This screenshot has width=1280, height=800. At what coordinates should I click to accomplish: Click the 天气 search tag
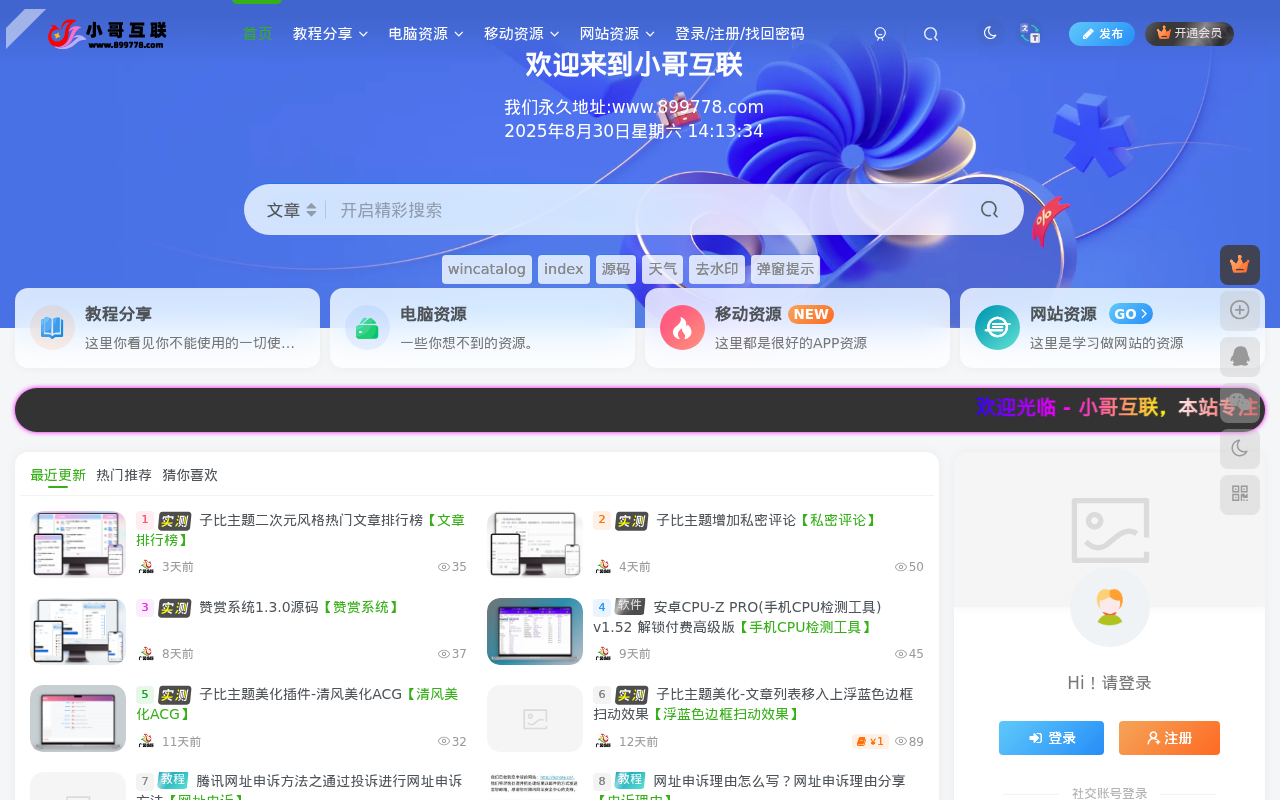coord(662,269)
